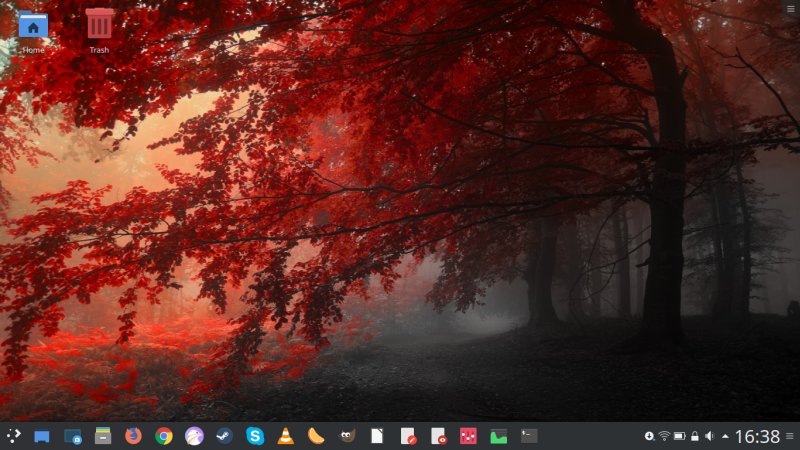The width and height of the screenshot is (800, 450).
Task: Launch GIMP from the taskbar
Action: [346, 436]
